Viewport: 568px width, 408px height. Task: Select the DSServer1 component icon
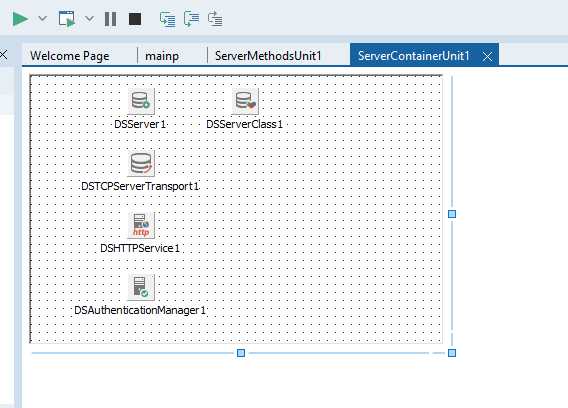[x=141, y=101]
